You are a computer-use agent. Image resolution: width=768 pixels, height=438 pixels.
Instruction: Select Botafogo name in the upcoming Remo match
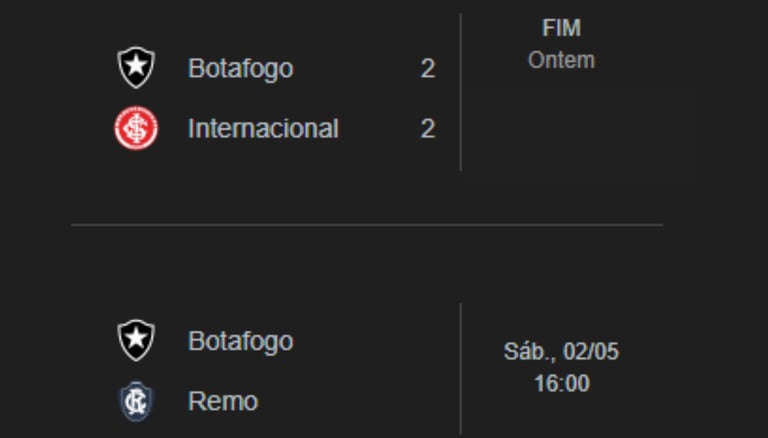pyautogui.click(x=240, y=341)
